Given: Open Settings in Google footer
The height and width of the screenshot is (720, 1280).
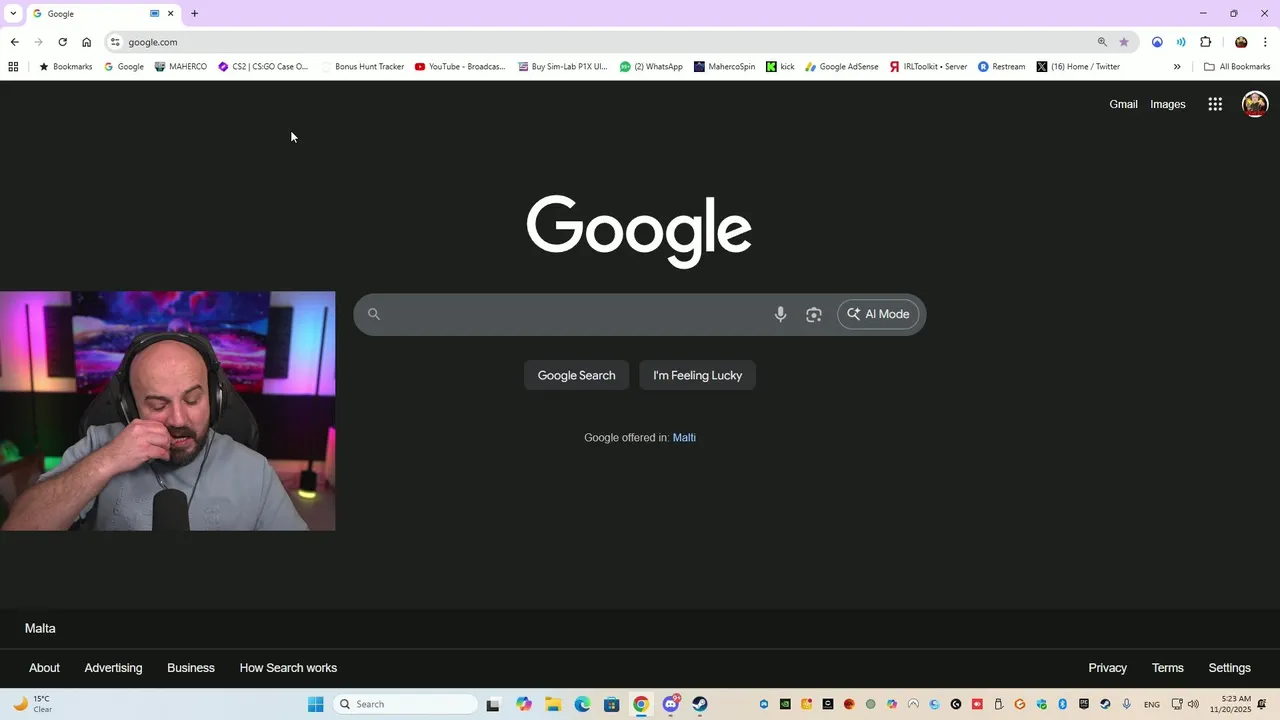Looking at the screenshot, I should click(x=1229, y=668).
